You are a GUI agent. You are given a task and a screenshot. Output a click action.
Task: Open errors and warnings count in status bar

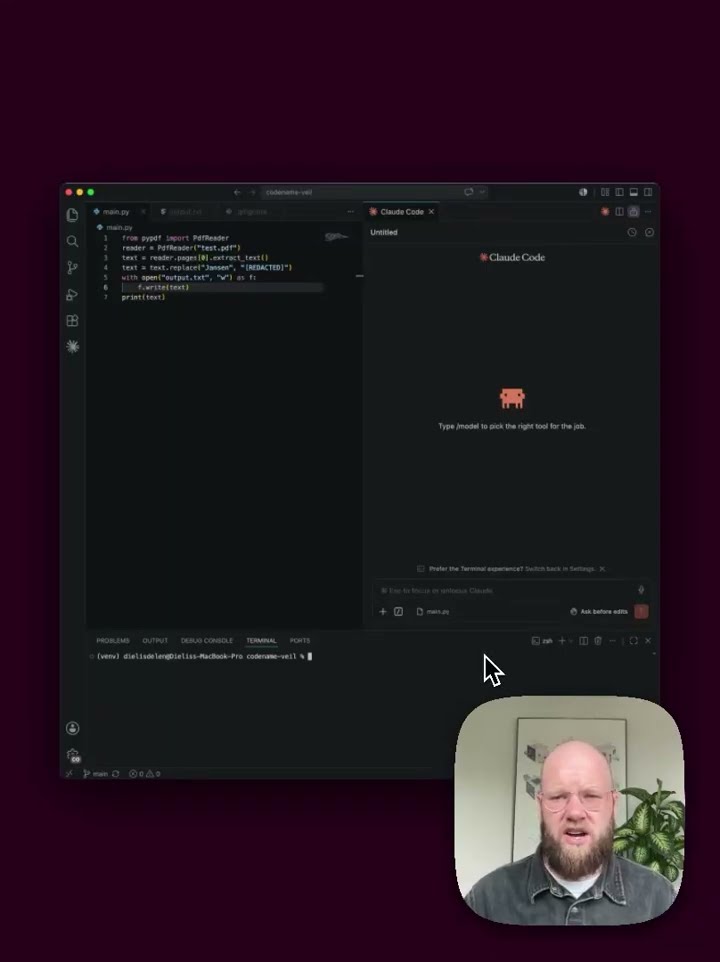[x=145, y=774]
